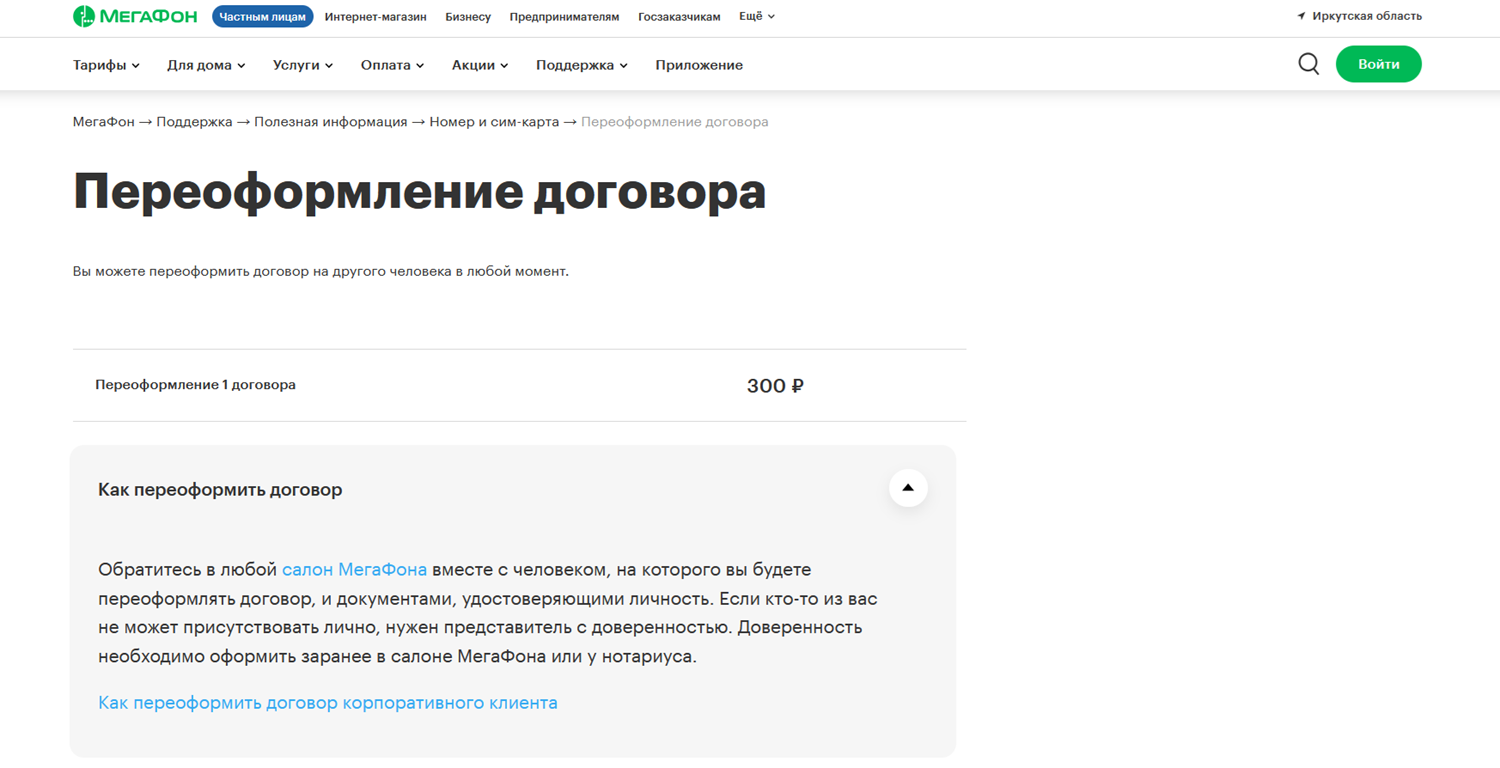Change region Иркутская область
The height and width of the screenshot is (768, 1500).
(1367, 16)
